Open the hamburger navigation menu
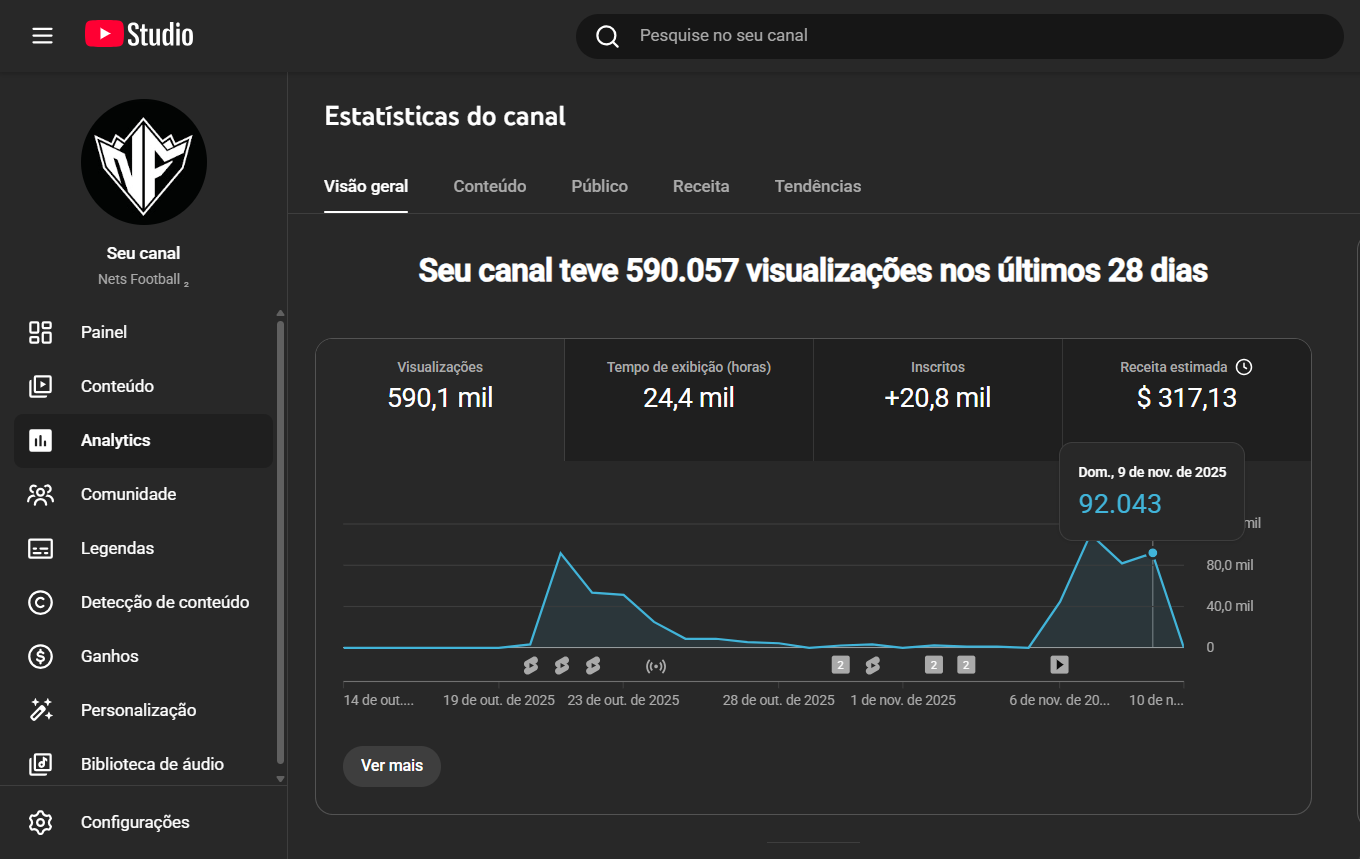This screenshot has width=1360, height=859. coord(42,36)
